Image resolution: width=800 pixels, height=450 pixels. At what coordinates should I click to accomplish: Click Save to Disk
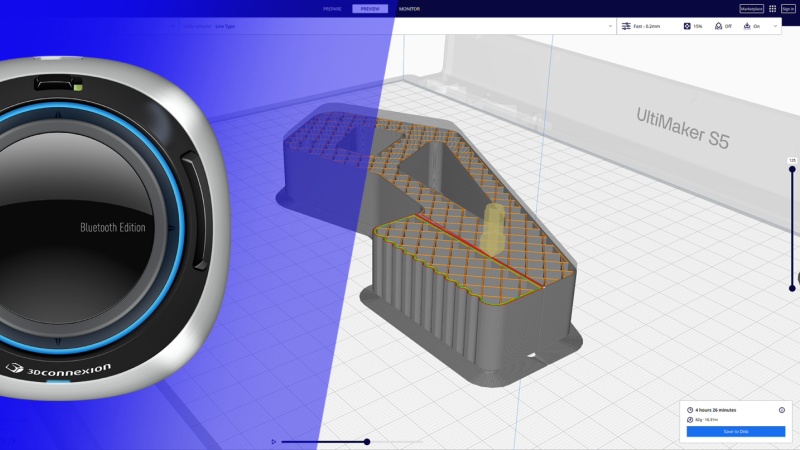coord(736,432)
